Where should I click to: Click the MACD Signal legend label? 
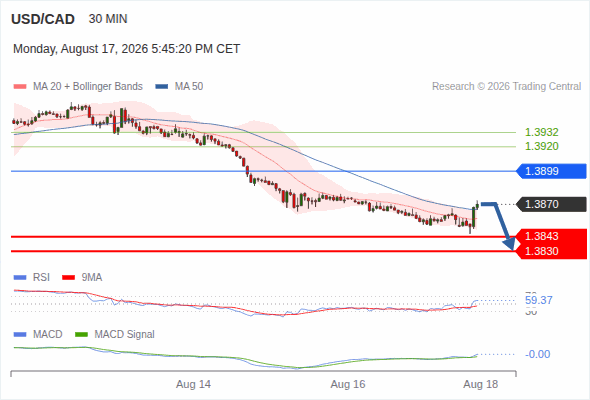124,335
